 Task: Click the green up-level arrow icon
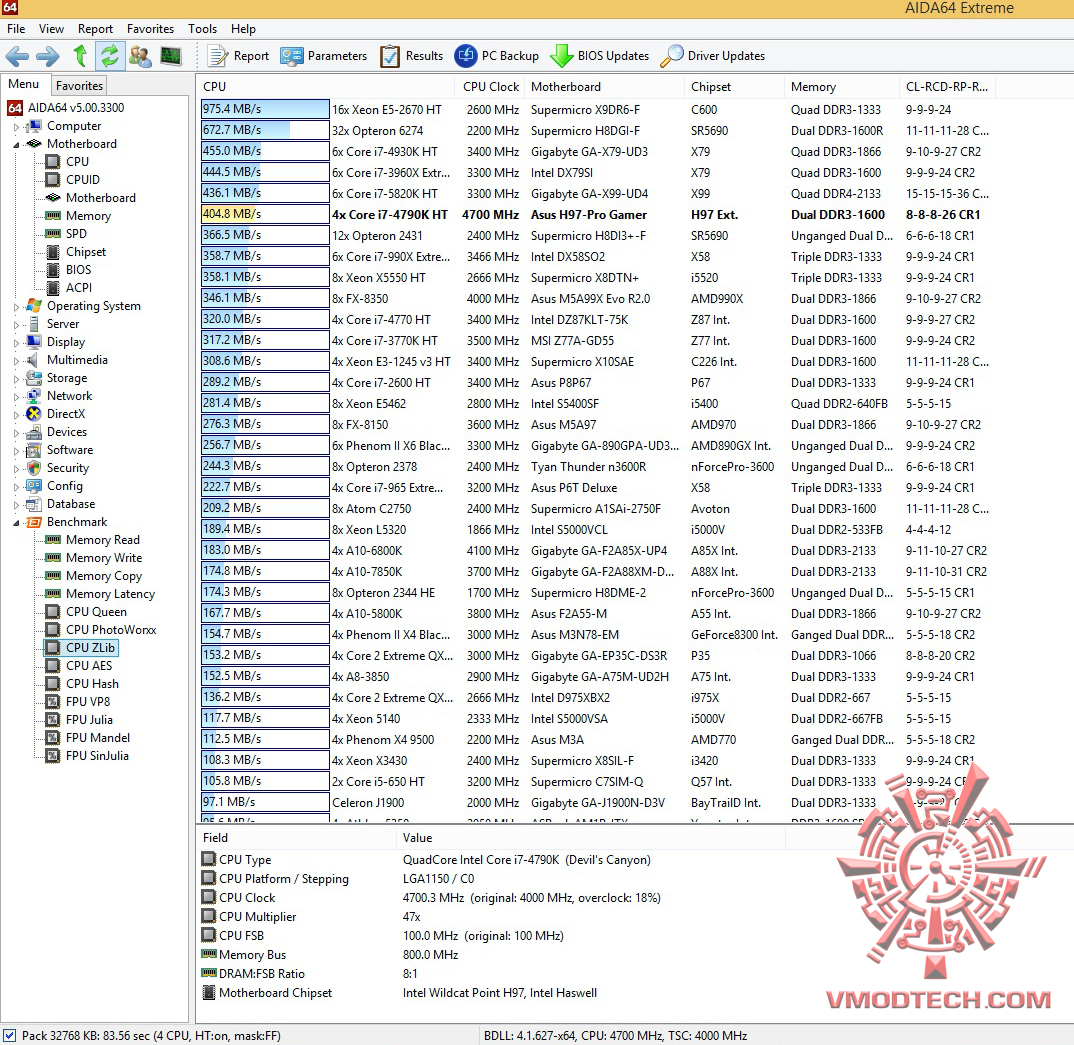[x=80, y=56]
